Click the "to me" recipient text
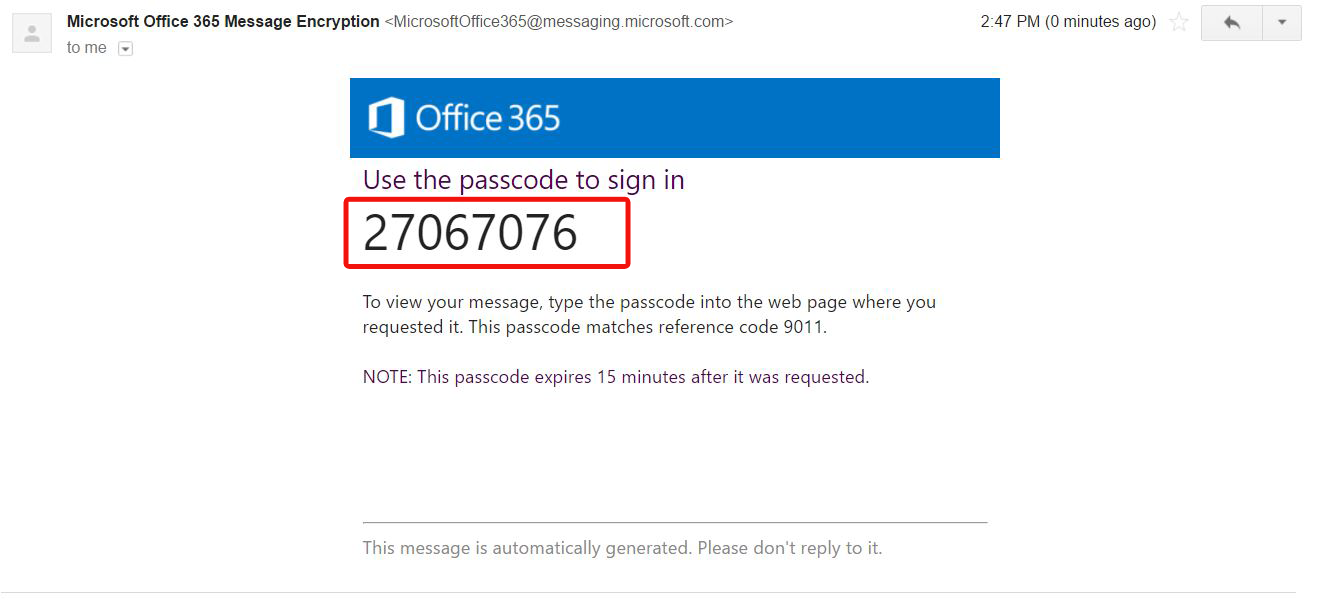The width and height of the screenshot is (1321, 603). tap(87, 48)
